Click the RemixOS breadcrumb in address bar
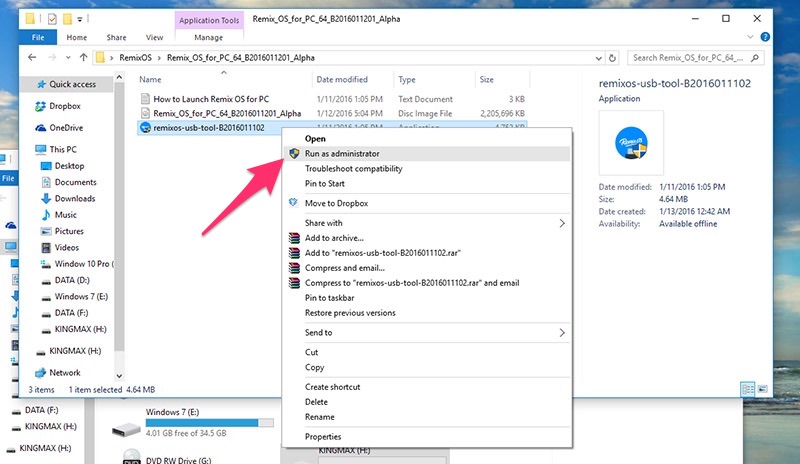The image size is (800, 464). coord(135,58)
